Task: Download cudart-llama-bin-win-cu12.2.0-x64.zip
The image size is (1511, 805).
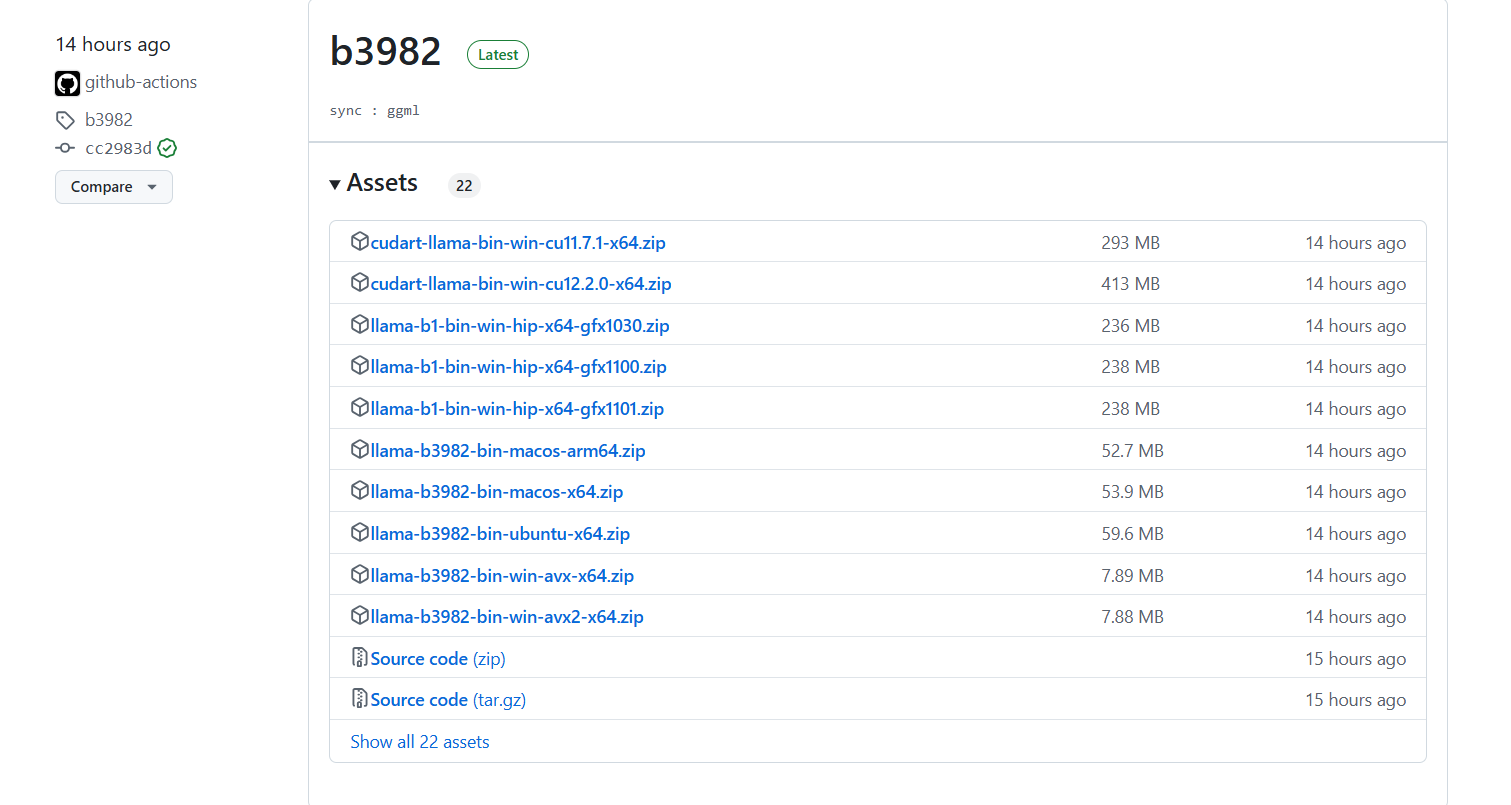Action: (521, 284)
